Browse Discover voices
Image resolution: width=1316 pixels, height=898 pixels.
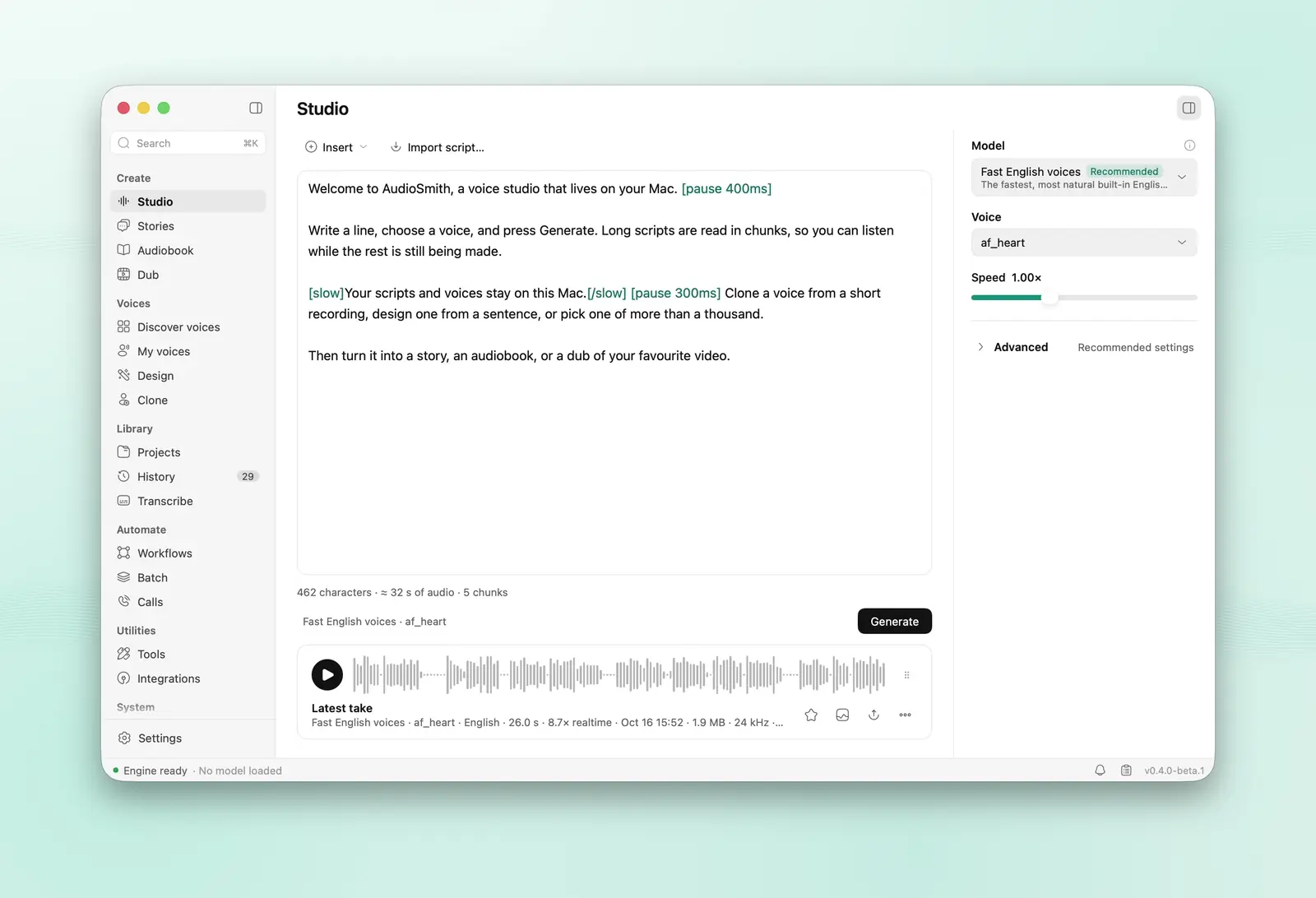188,327
